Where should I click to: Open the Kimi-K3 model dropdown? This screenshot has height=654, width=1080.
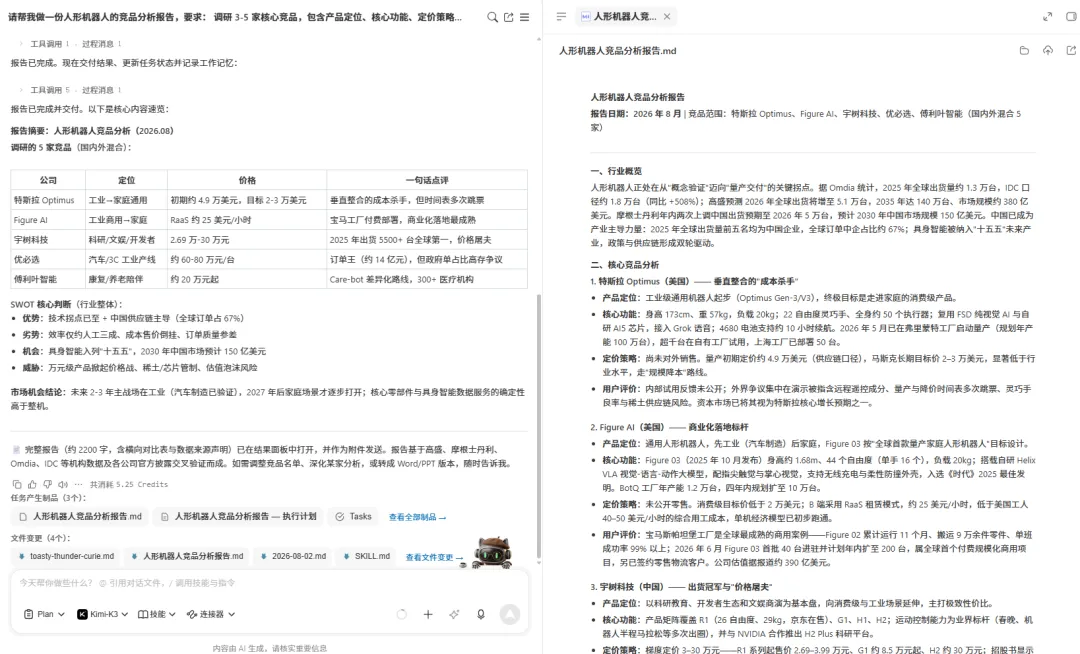(103, 614)
